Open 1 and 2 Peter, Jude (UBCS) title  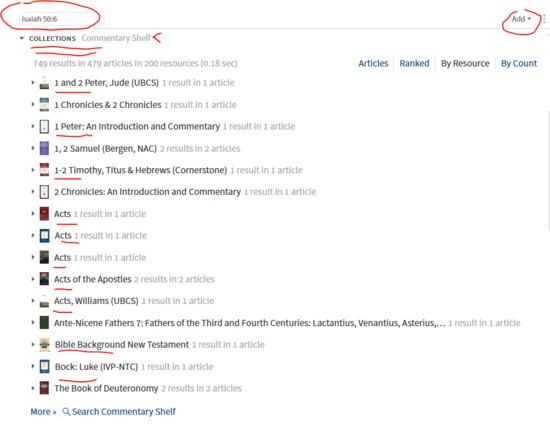click(x=106, y=83)
